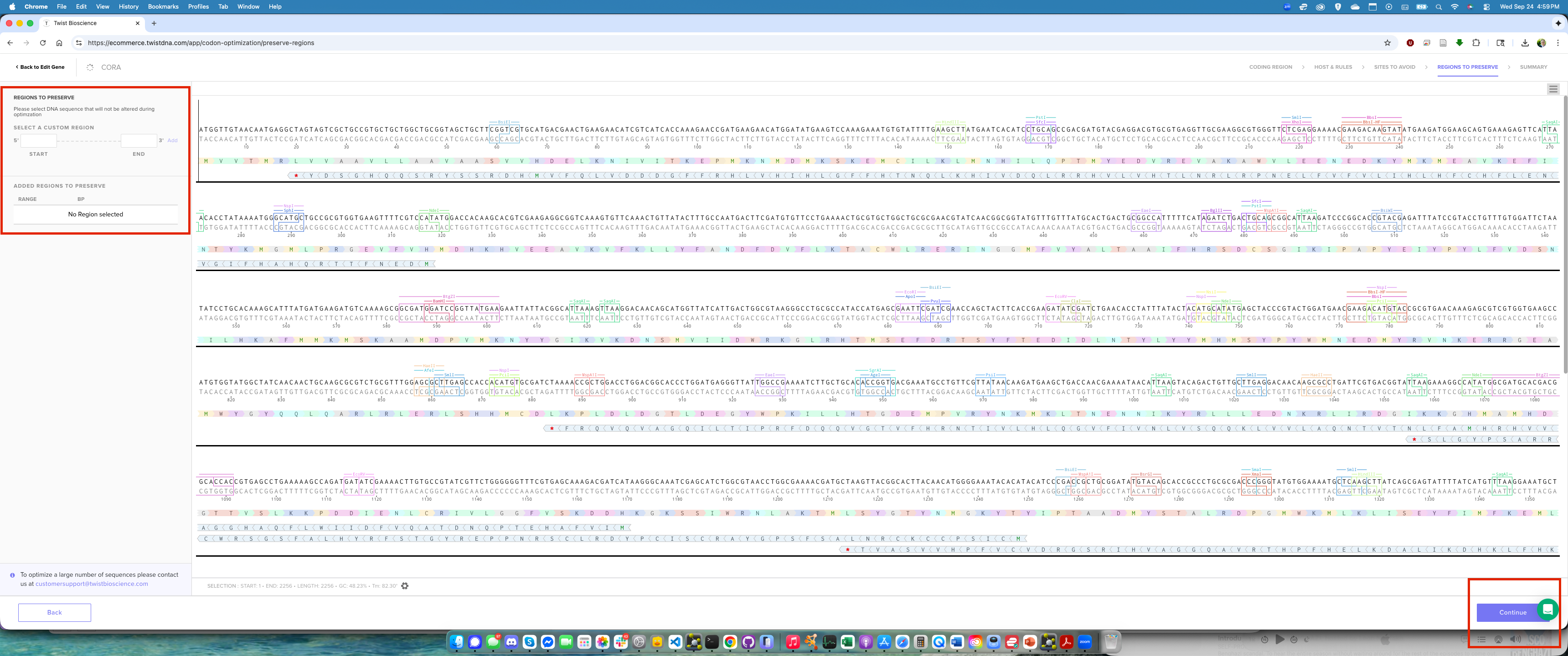Click the Back button at bottom left
Viewport: 1568px width, 656px height.
55,612
